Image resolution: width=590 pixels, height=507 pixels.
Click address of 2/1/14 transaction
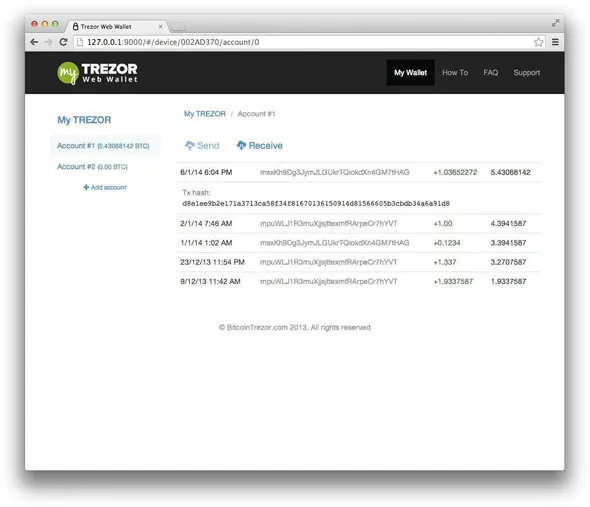[328, 224]
